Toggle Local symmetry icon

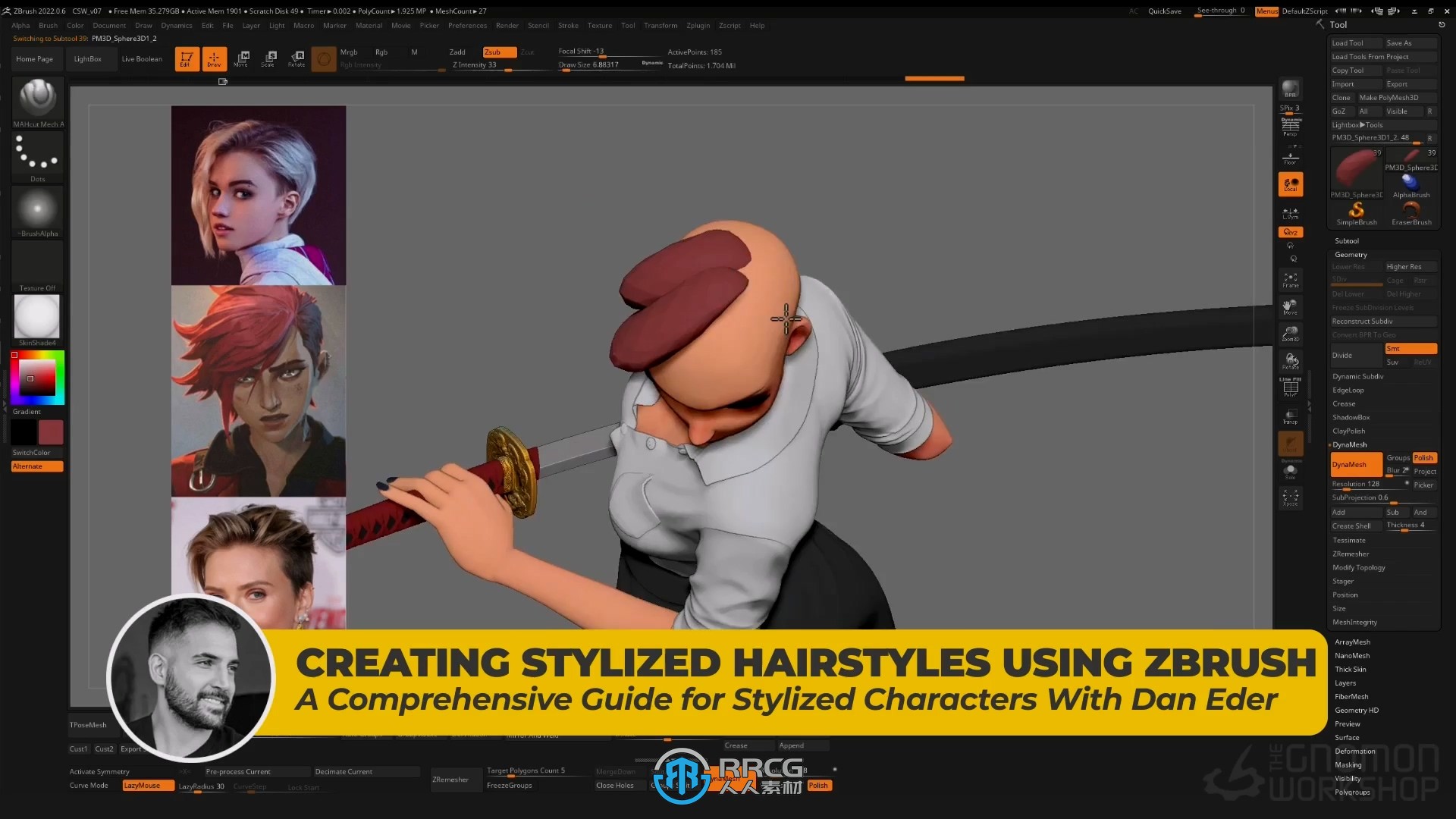coord(1290,184)
